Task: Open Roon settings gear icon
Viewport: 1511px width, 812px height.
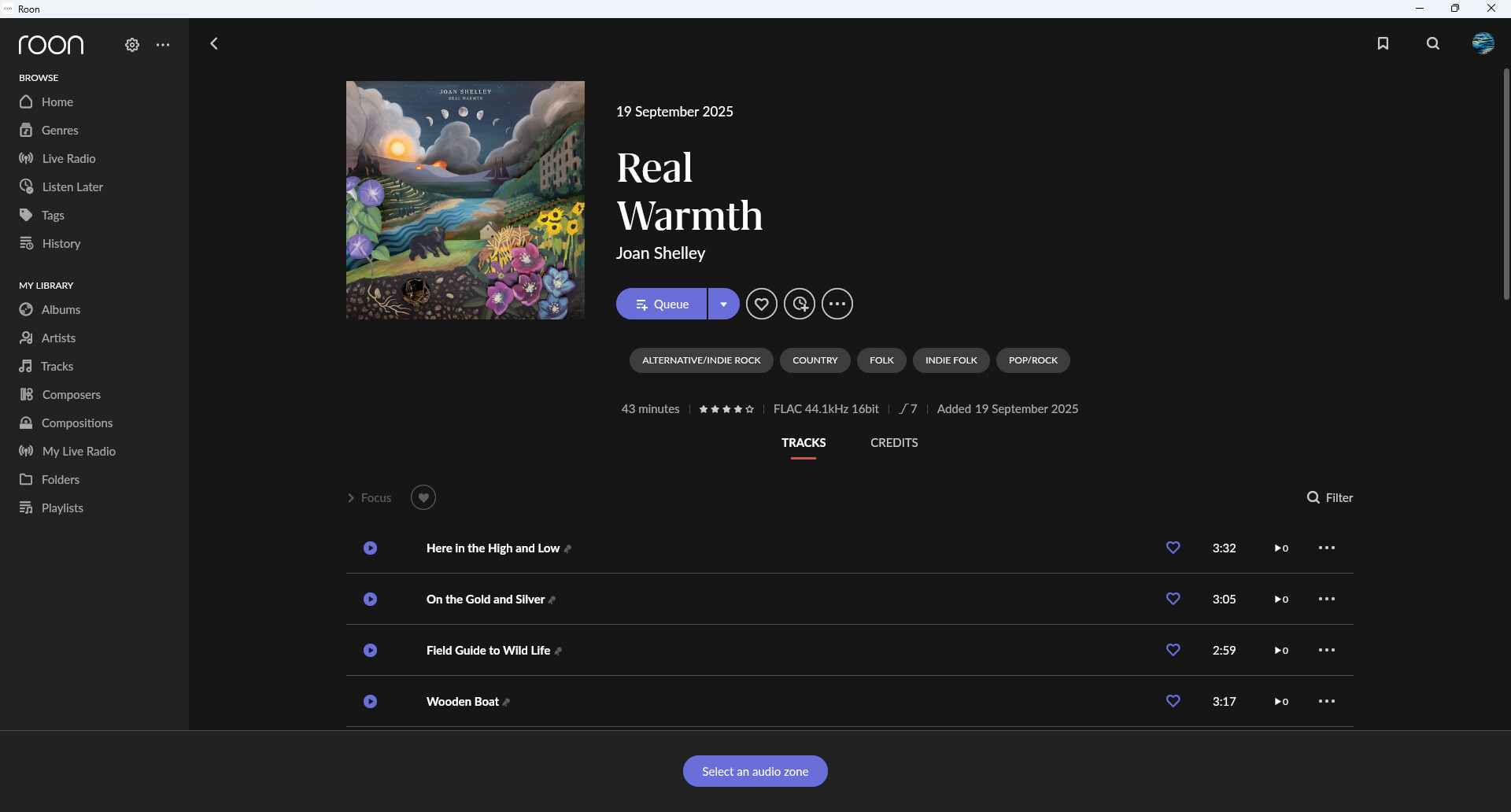Action: click(132, 45)
